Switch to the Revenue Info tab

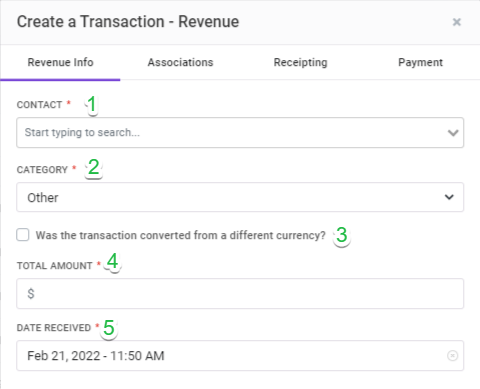pyautogui.click(x=60, y=62)
